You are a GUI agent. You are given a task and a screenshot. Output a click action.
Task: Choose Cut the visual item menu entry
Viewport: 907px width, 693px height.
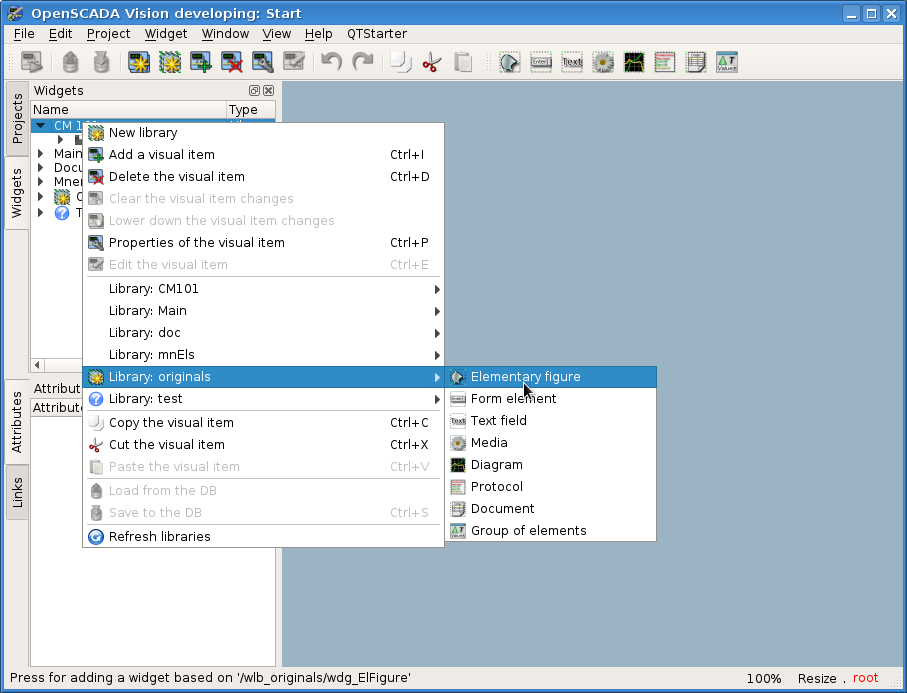(263, 445)
